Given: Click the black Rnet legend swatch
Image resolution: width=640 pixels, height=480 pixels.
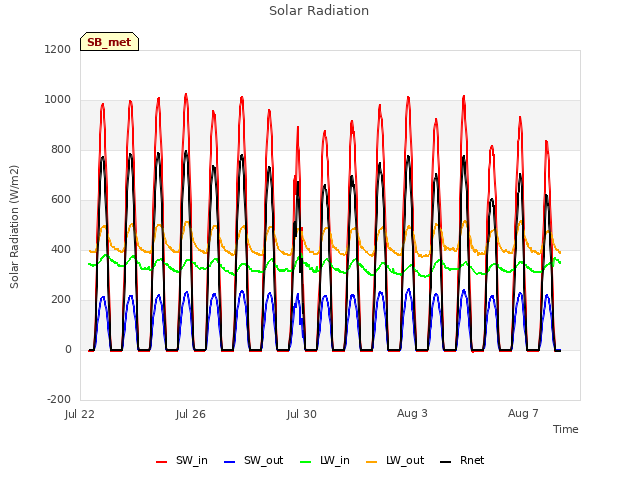Looking at the screenshot, I should click(446, 462).
